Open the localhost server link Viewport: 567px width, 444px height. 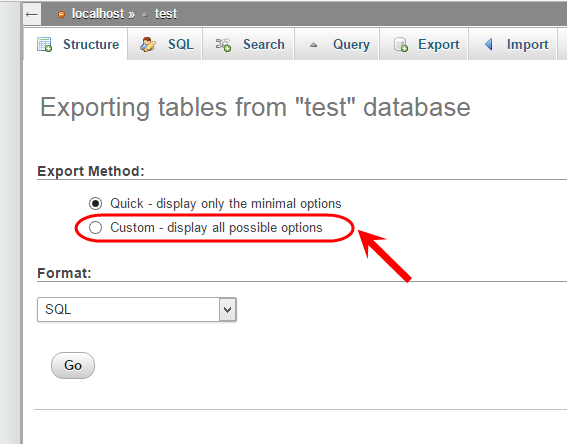click(x=98, y=14)
